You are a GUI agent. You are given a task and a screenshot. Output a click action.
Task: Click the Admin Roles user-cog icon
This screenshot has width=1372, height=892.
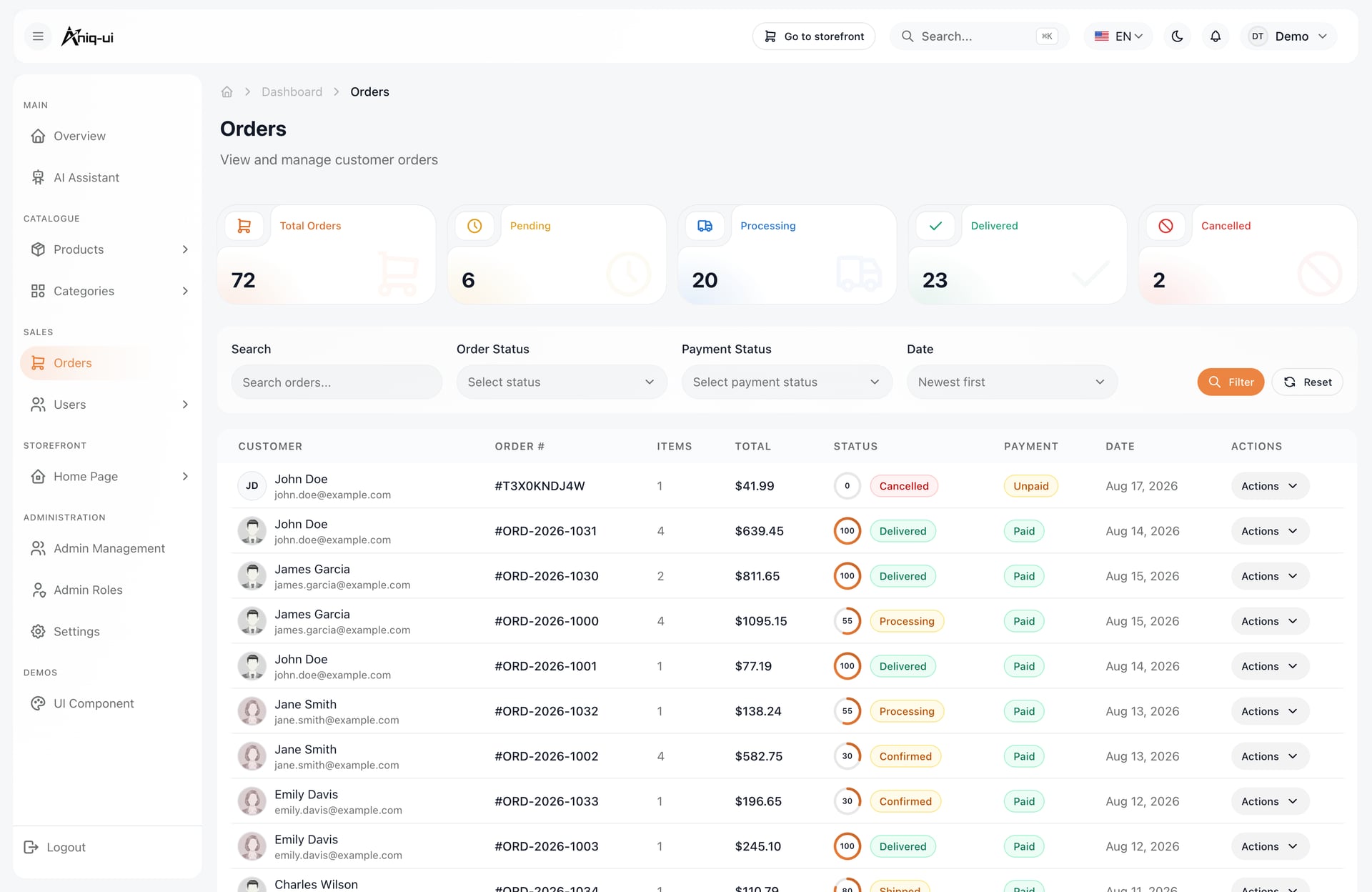pos(38,590)
